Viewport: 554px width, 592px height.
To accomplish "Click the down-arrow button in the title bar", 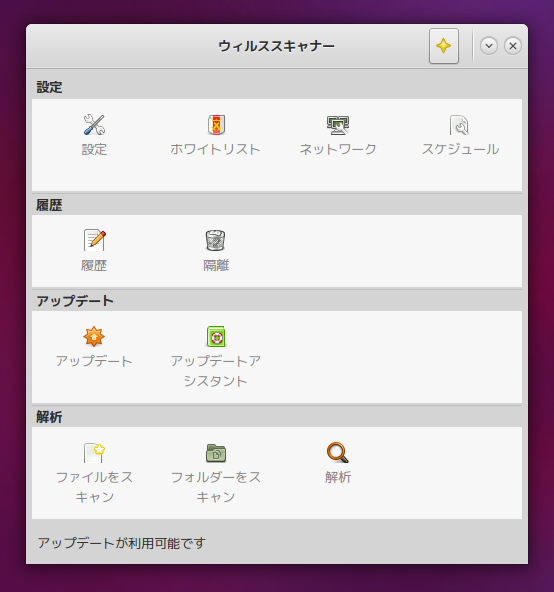I will click(x=489, y=46).
